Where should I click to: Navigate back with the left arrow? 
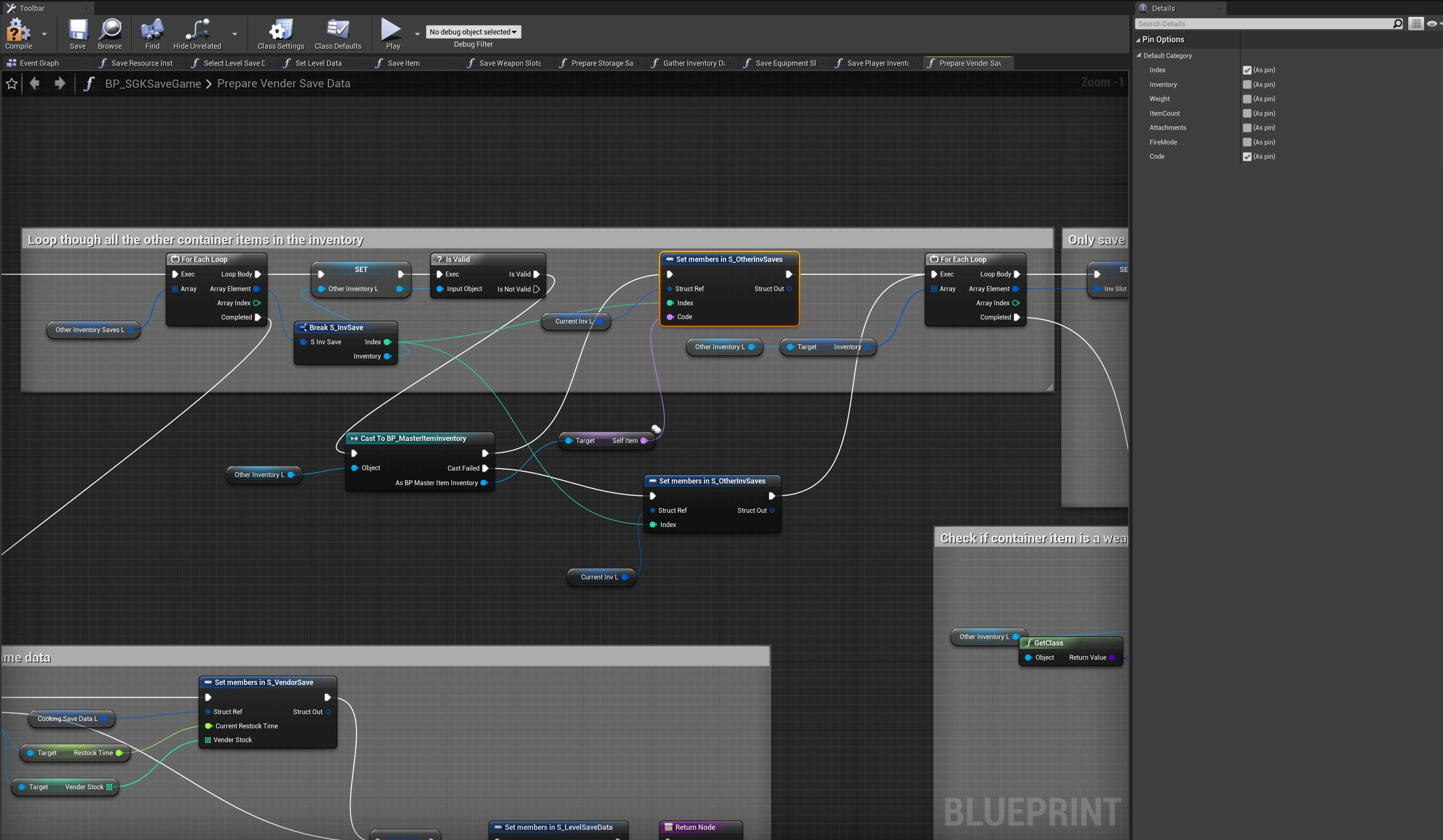pos(35,84)
